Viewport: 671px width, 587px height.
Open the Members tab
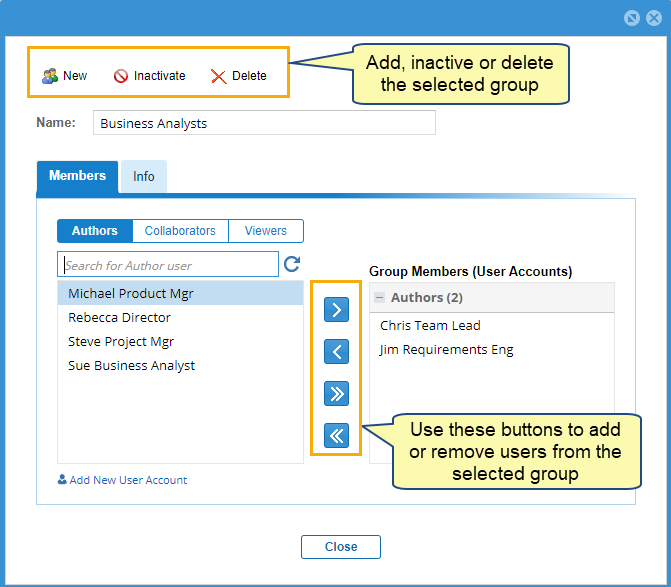(x=77, y=176)
